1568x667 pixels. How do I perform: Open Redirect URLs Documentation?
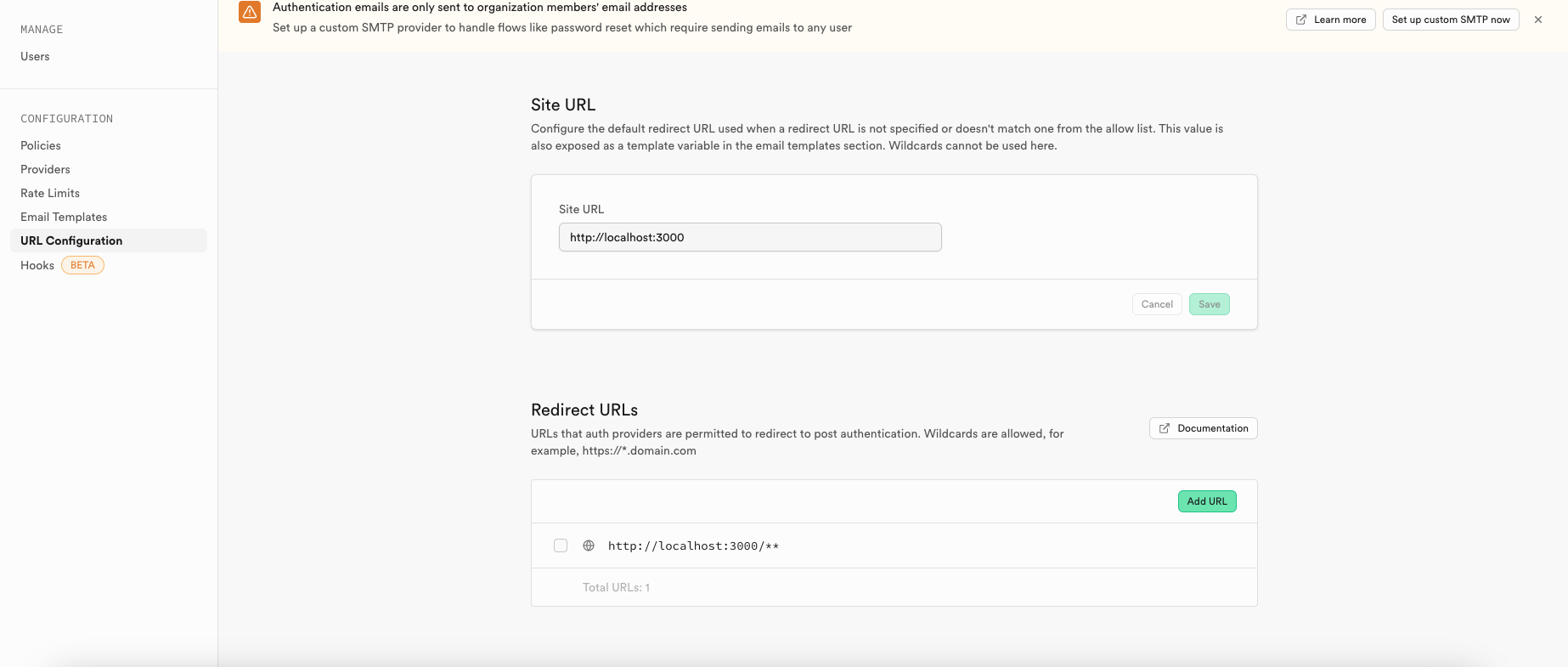click(1203, 428)
